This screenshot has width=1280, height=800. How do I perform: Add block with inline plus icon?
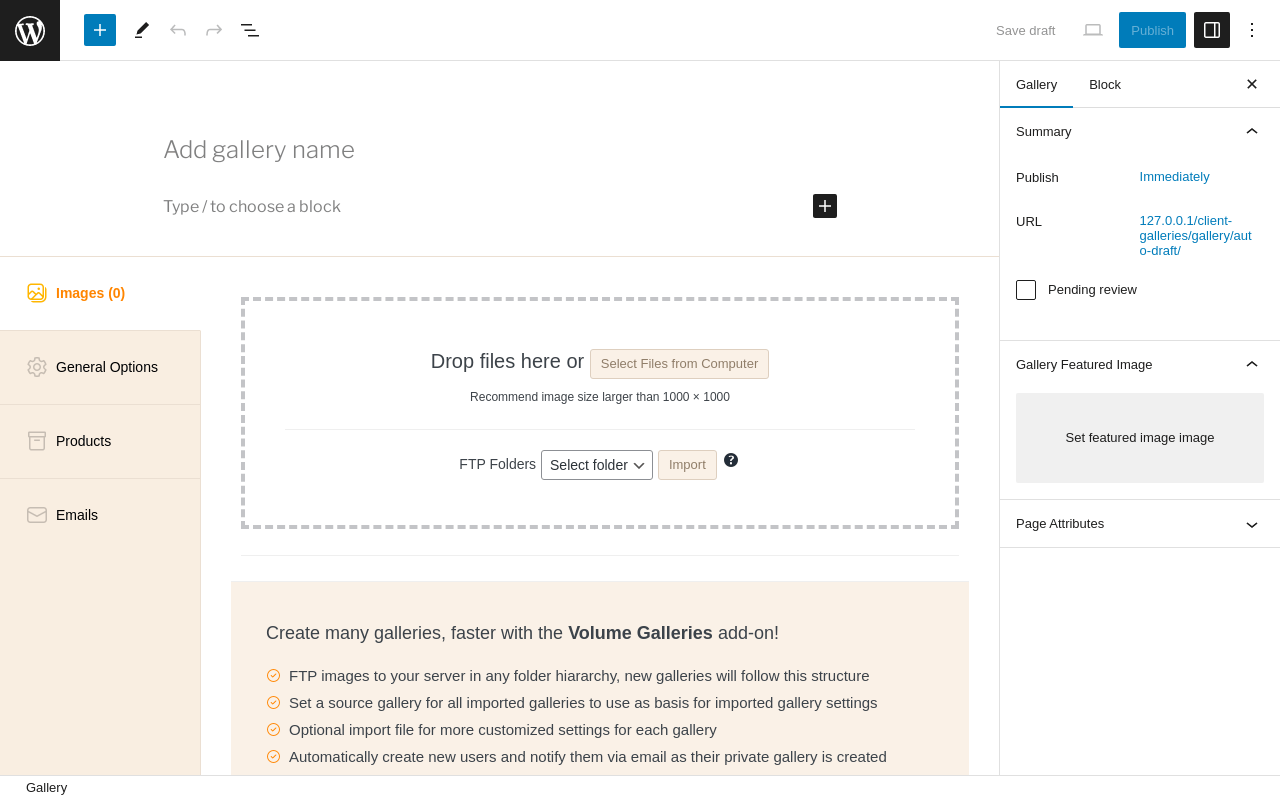(x=825, y=206)
